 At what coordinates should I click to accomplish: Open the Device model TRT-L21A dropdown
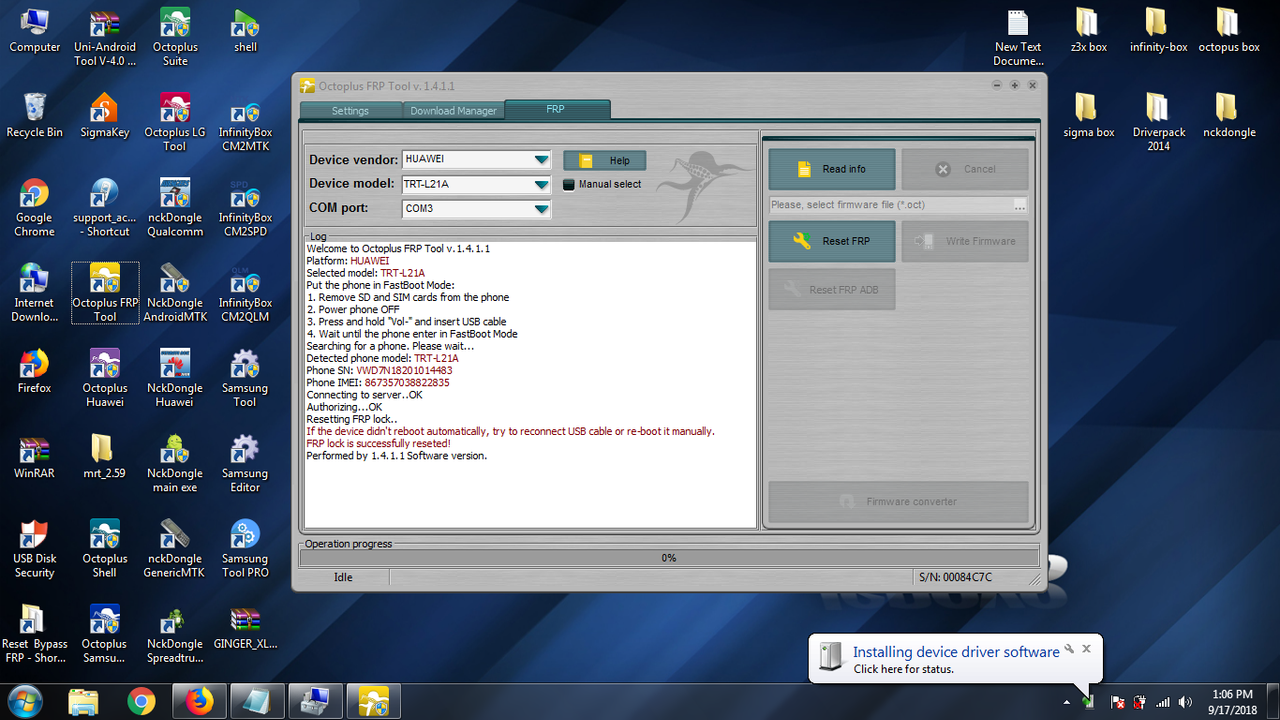(x=541, y=184)
